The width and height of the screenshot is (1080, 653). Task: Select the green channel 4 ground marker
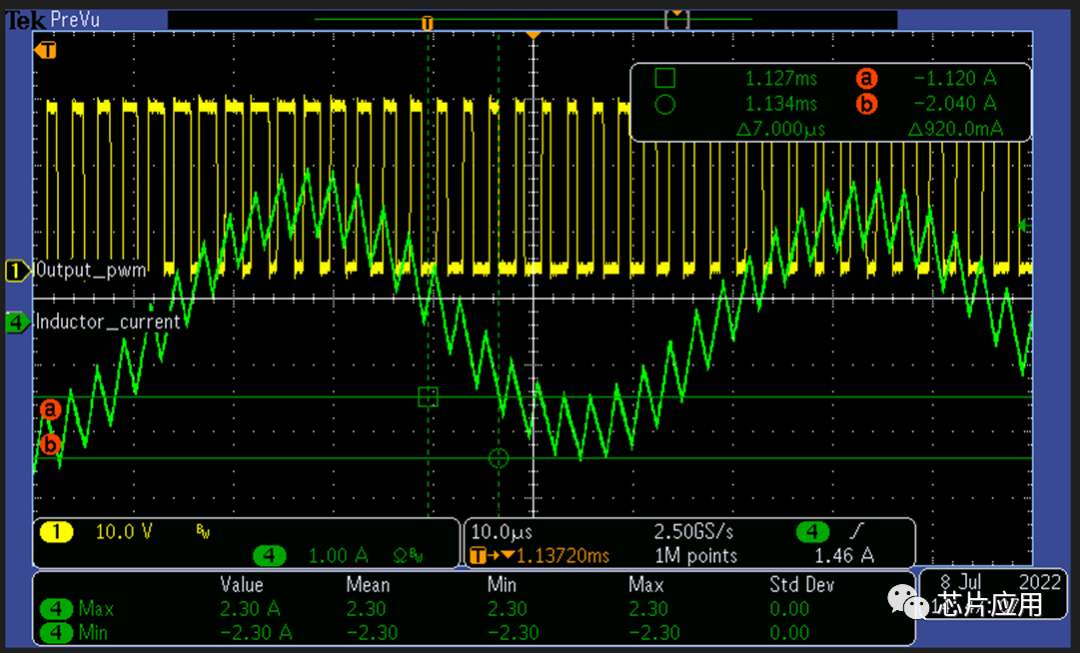click(x=17, y=322)
